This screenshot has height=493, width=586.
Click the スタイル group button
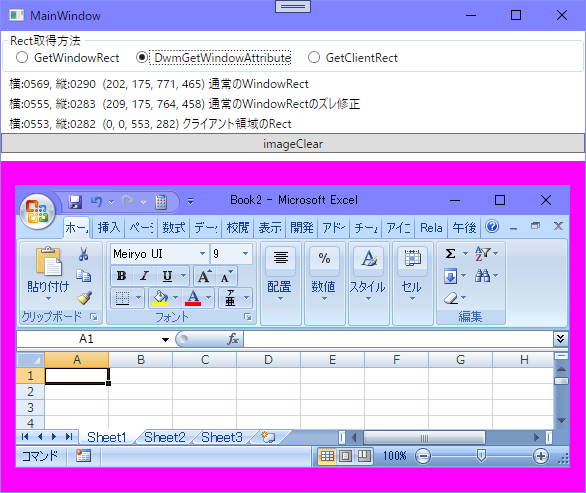pyautogui.click(x=368, y=283)
